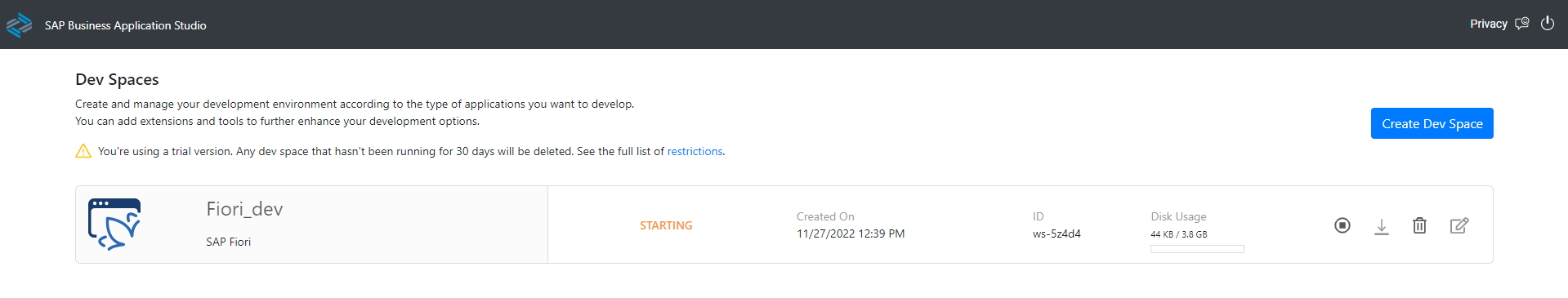Open the Privacy link in header
This screenshot has width=1568, height=298.
pos(1489,24)
